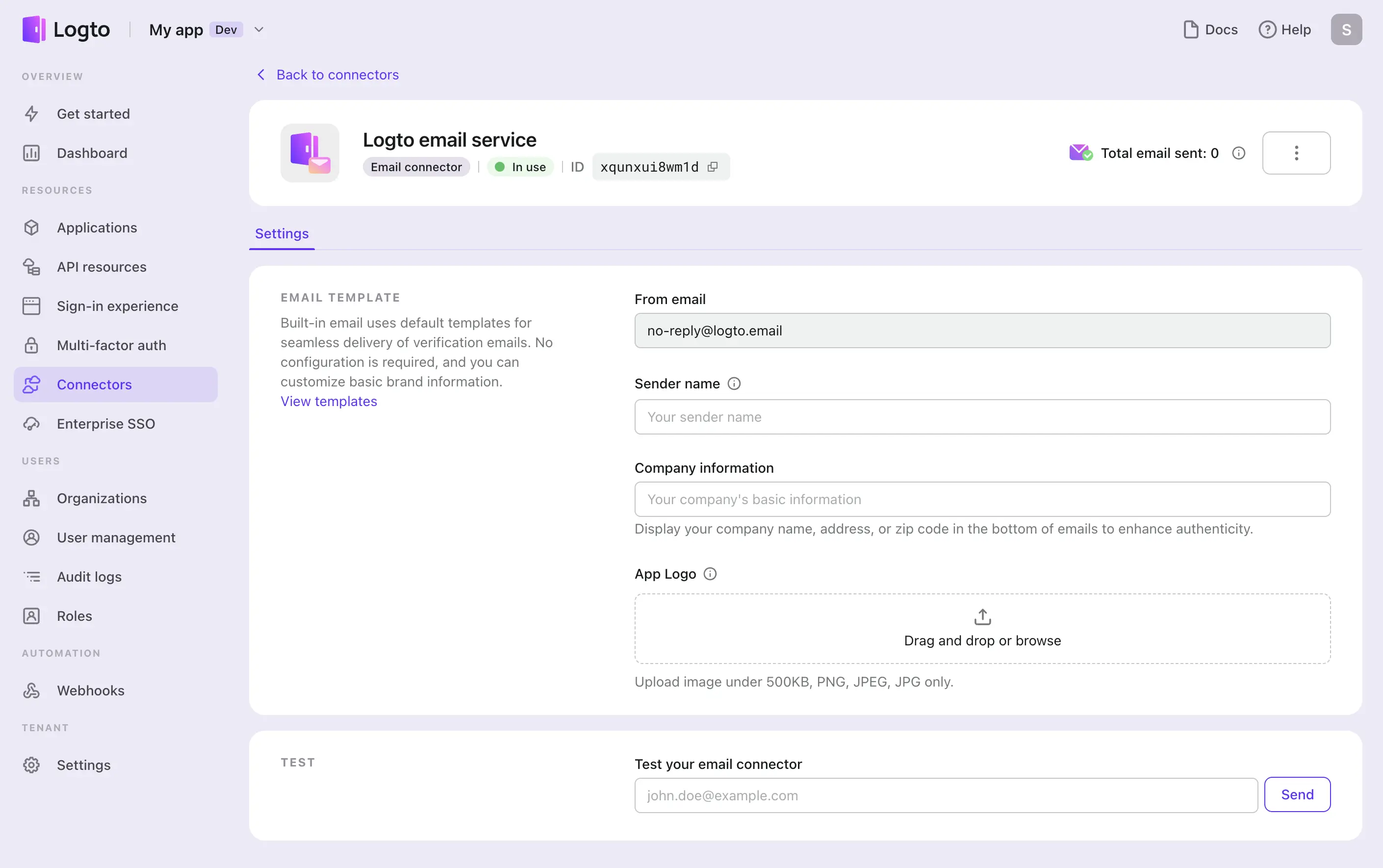Click the email sent envelope icon

point(1081,153)
